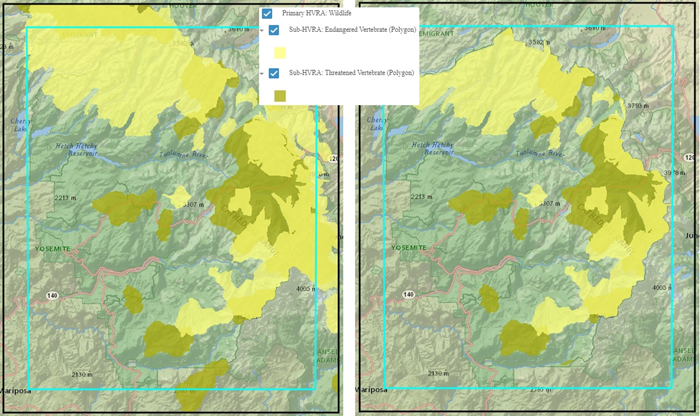This screenshot has height=416, width=700.
Task: Uncheck the Primary HVRA: Wildlife checkbox
Action: [x=267, y=13]
